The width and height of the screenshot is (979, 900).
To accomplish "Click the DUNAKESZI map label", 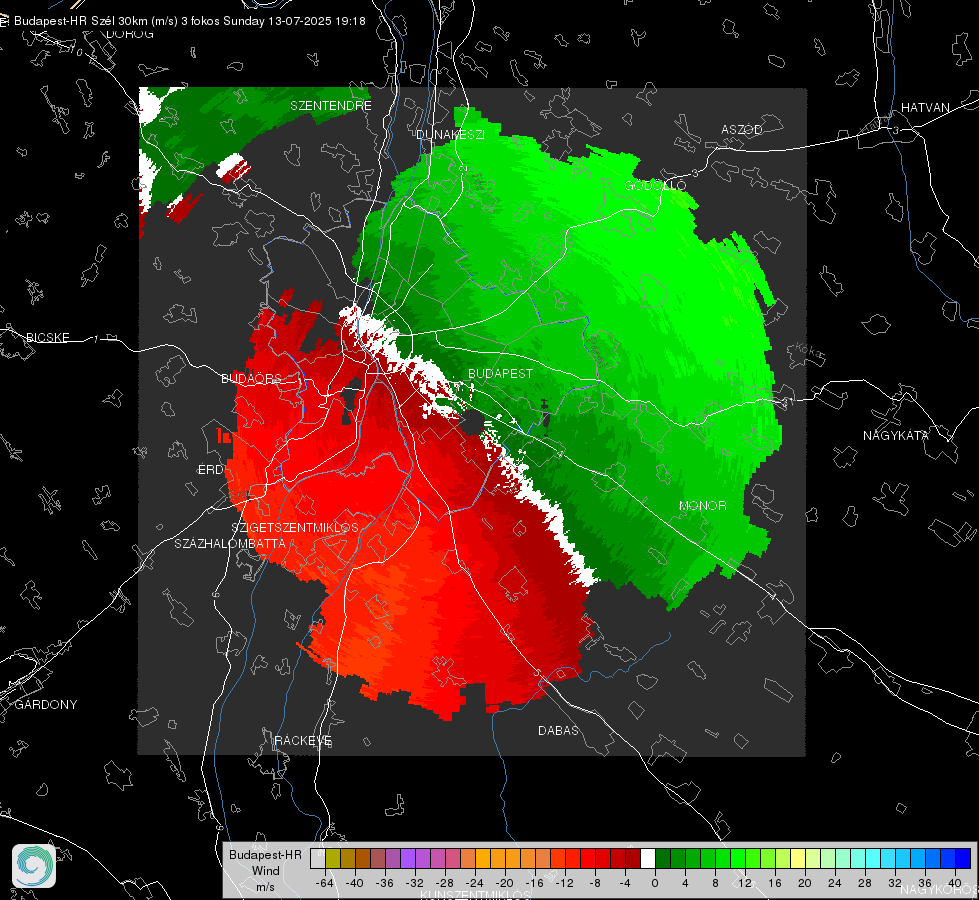I will click(450, 134).
